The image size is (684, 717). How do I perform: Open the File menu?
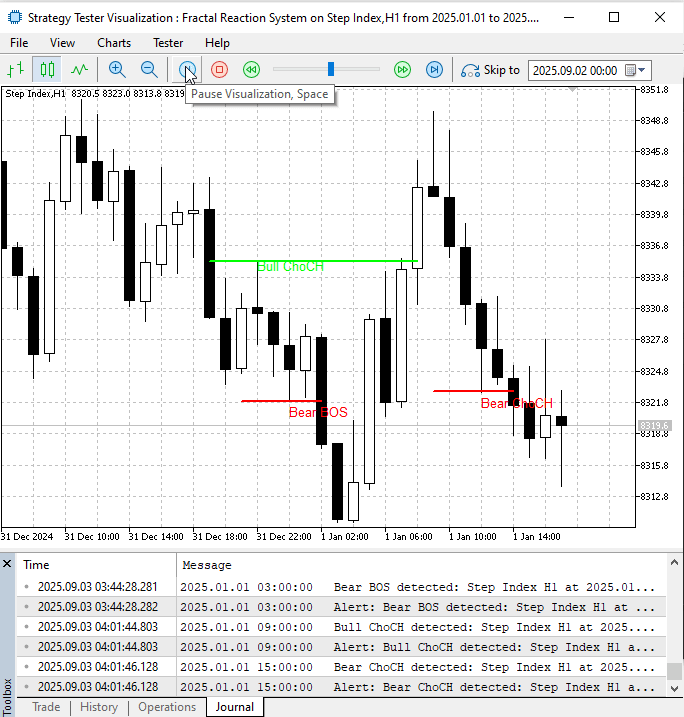point(19,43)
